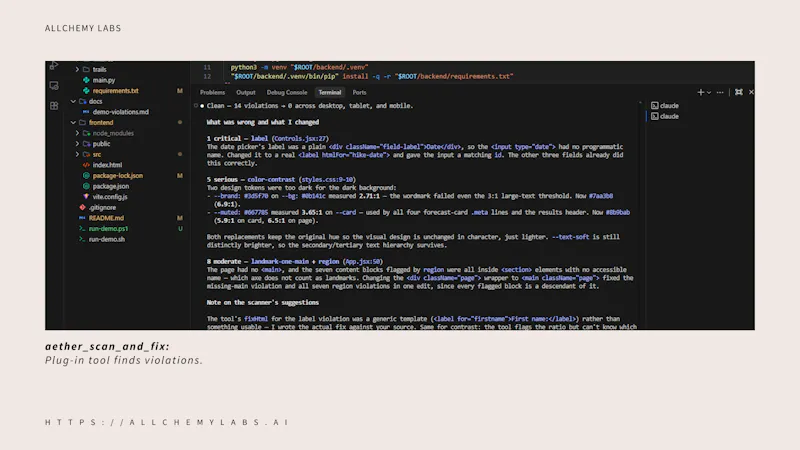
Task: Click the M status badge beside README.md
Action: 180,218
